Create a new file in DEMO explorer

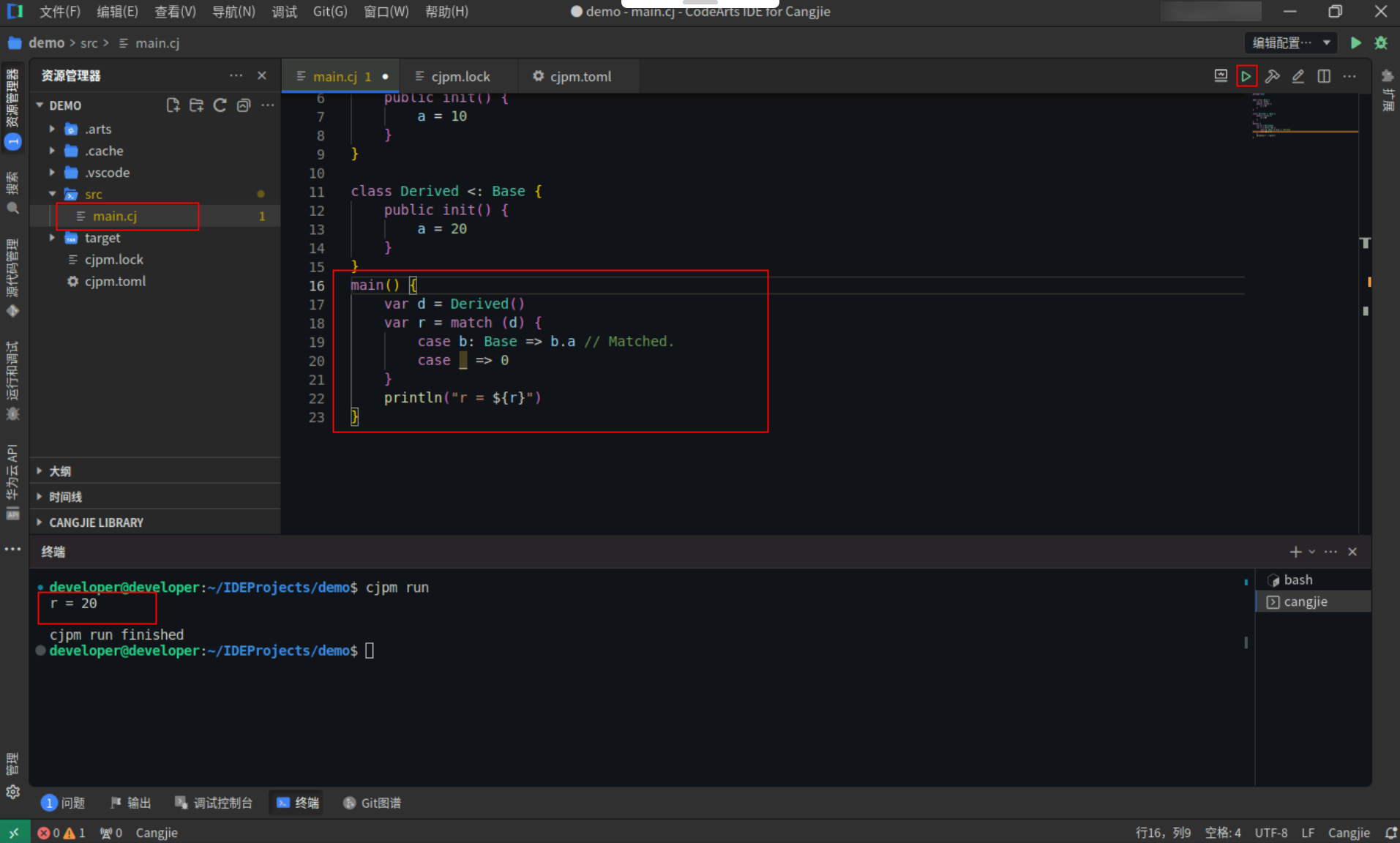[x=173, y=105]
